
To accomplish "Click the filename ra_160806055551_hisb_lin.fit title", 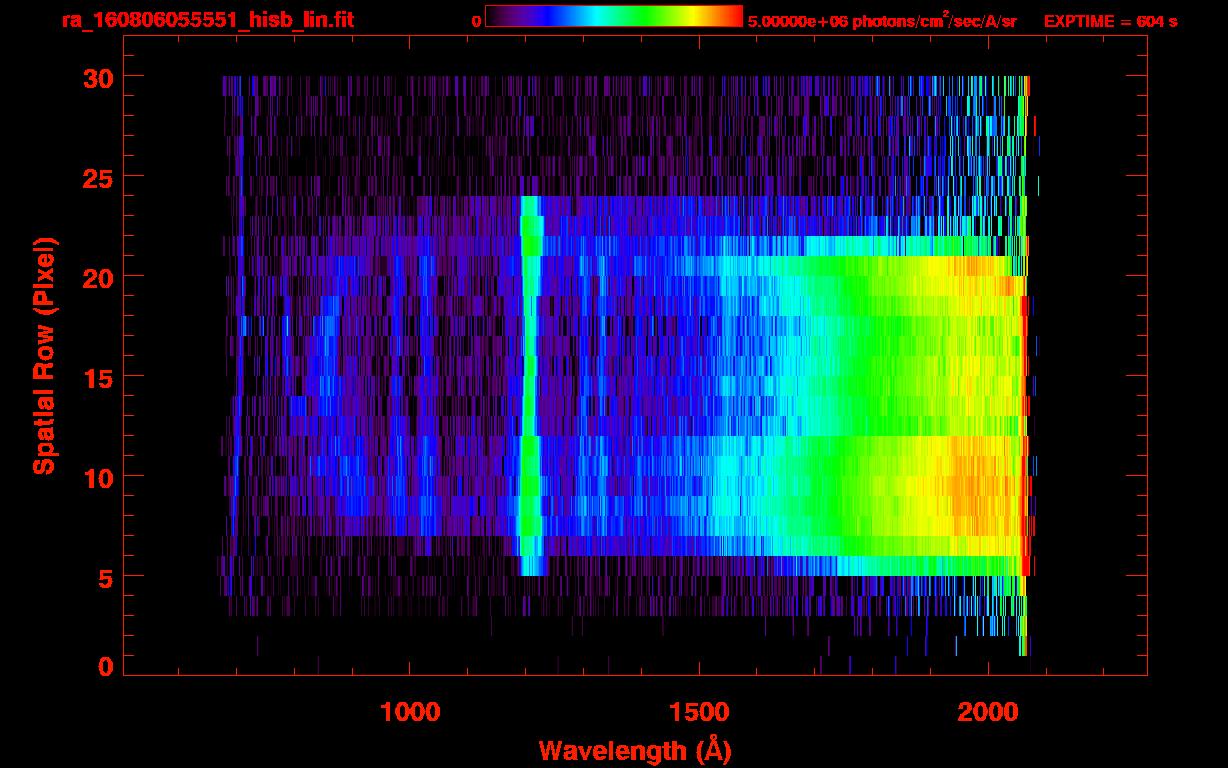I will [x=207, y=20].
